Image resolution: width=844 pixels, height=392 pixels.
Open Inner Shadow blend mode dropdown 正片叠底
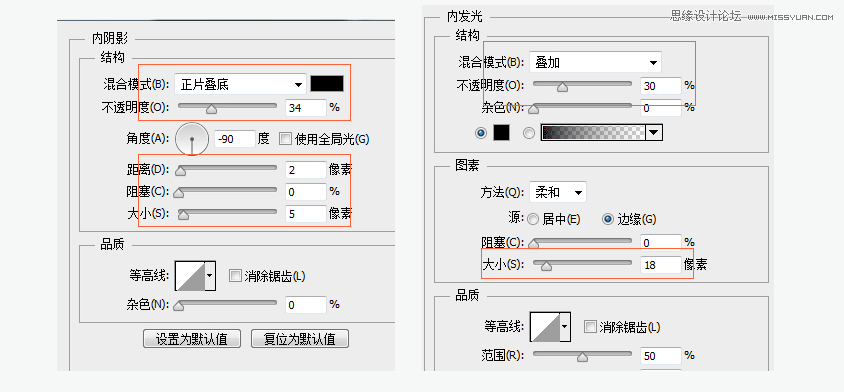(240, 84)
